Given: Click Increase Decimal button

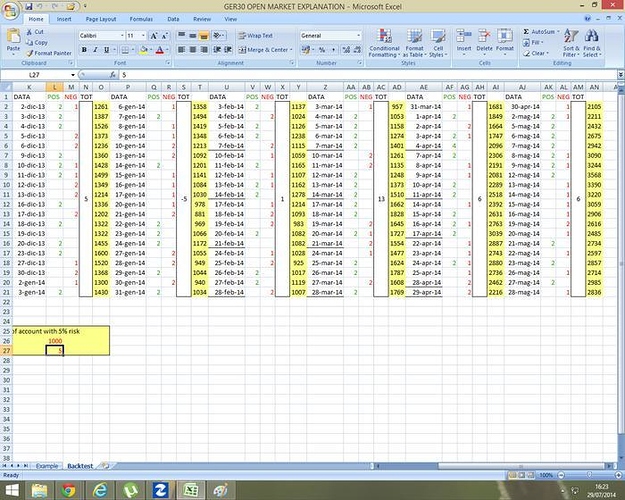Looking at the screenshot, I should [346, 50].
